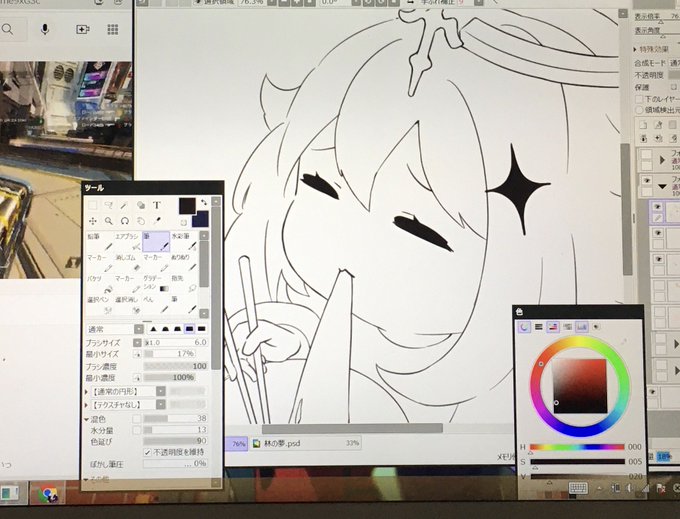This screenshot has width=680, height=519.
Task: Adjust the 最小サイズ slider
Action: pyautogui.click(x=170, y=354)
